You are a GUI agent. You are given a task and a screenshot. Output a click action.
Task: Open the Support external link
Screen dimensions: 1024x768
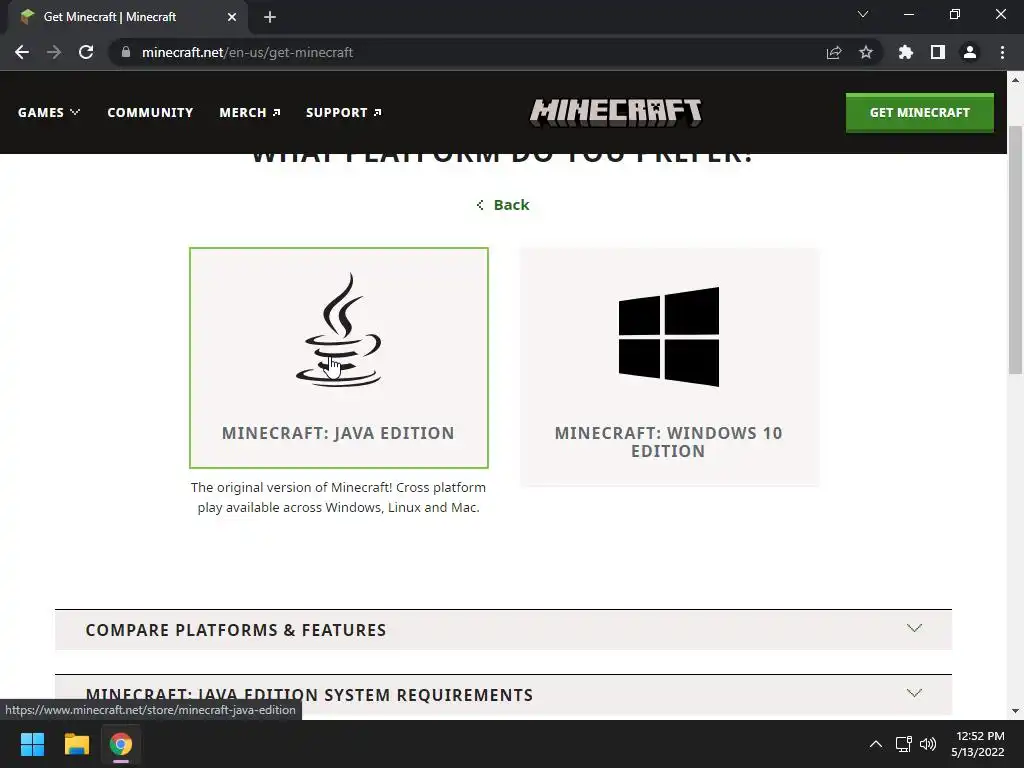(344, 112)
